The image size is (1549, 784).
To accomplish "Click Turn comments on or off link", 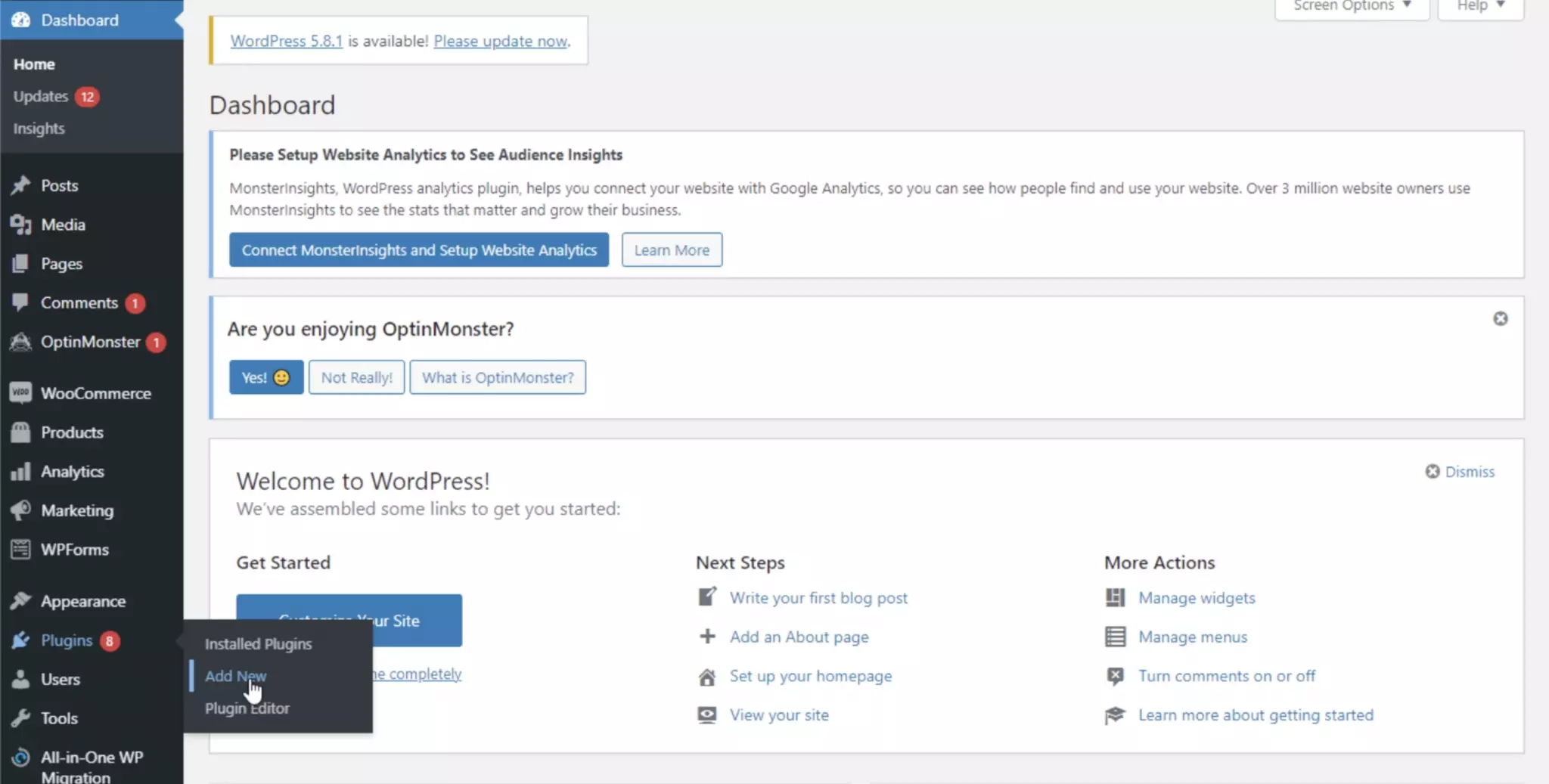I will [x=1227, y=676].
